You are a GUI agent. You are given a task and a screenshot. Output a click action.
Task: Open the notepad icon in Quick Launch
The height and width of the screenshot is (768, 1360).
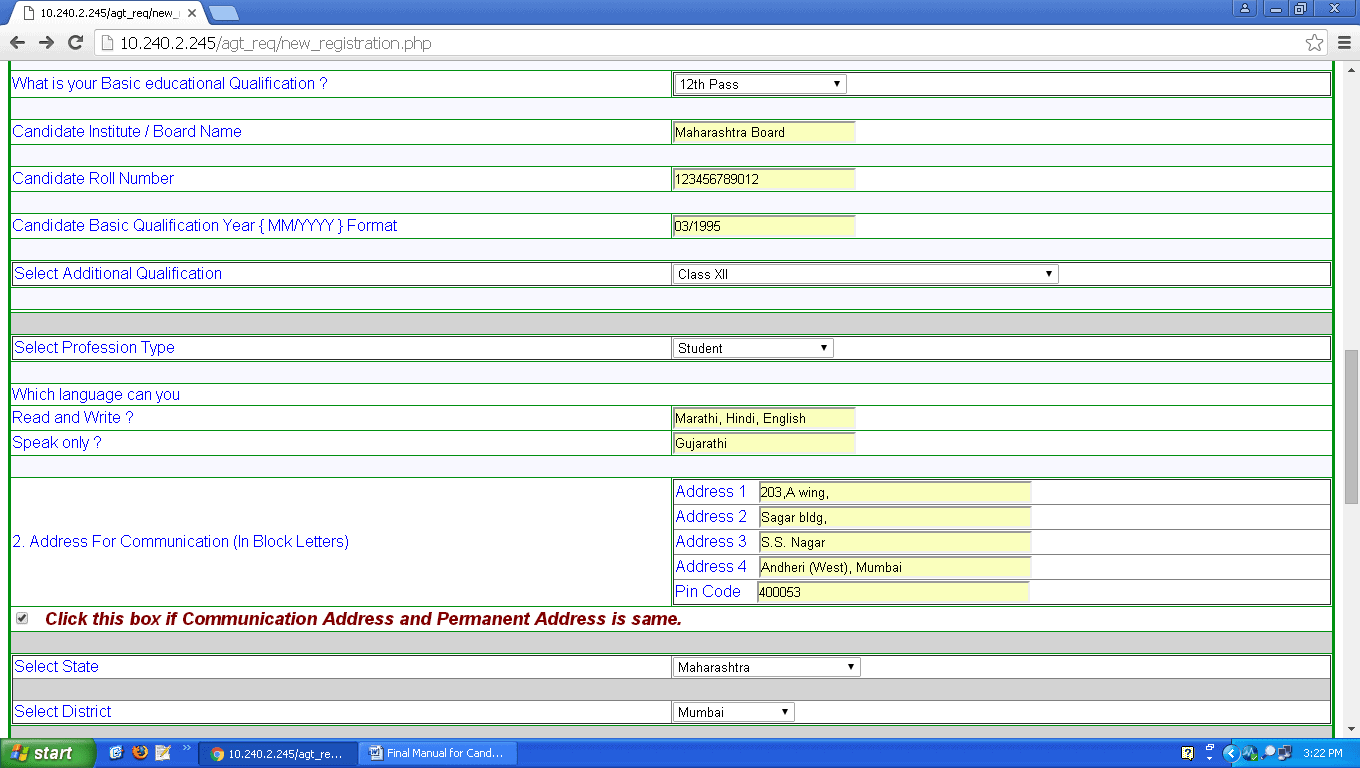(163, 752)
